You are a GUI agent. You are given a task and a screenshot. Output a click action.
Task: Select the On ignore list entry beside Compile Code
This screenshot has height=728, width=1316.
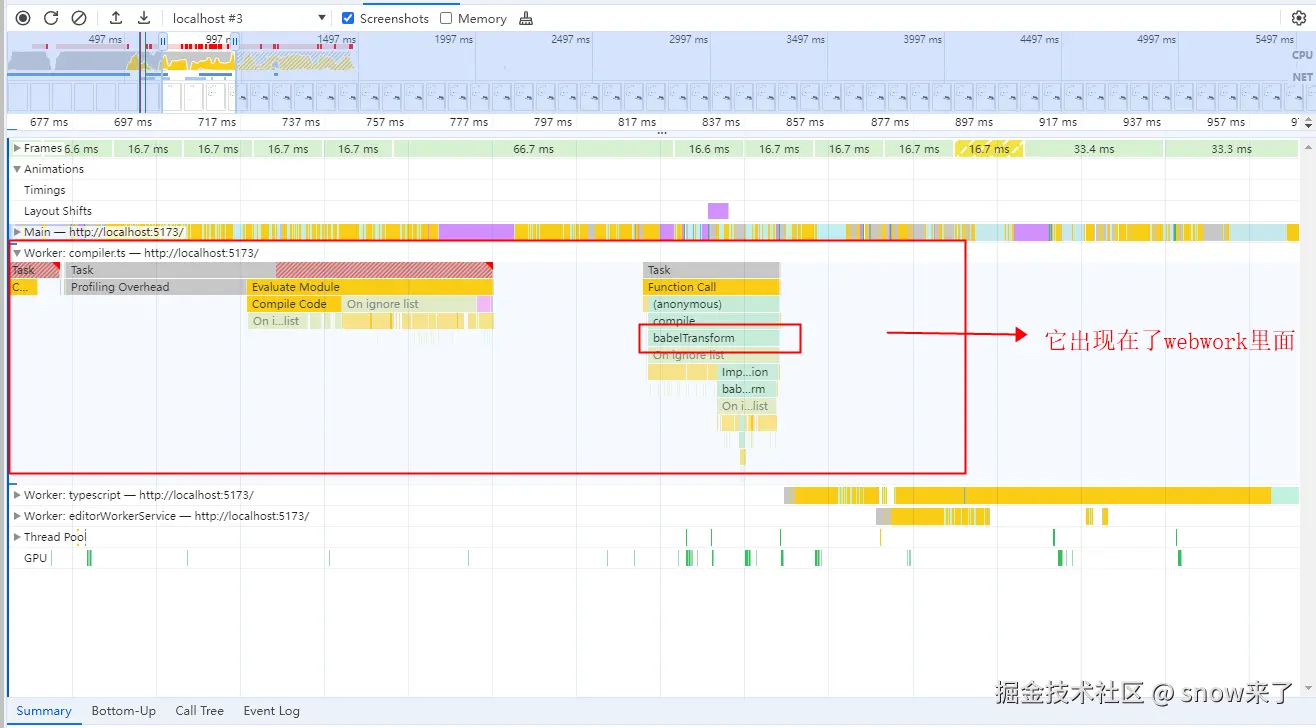click(x=409, y=304)
